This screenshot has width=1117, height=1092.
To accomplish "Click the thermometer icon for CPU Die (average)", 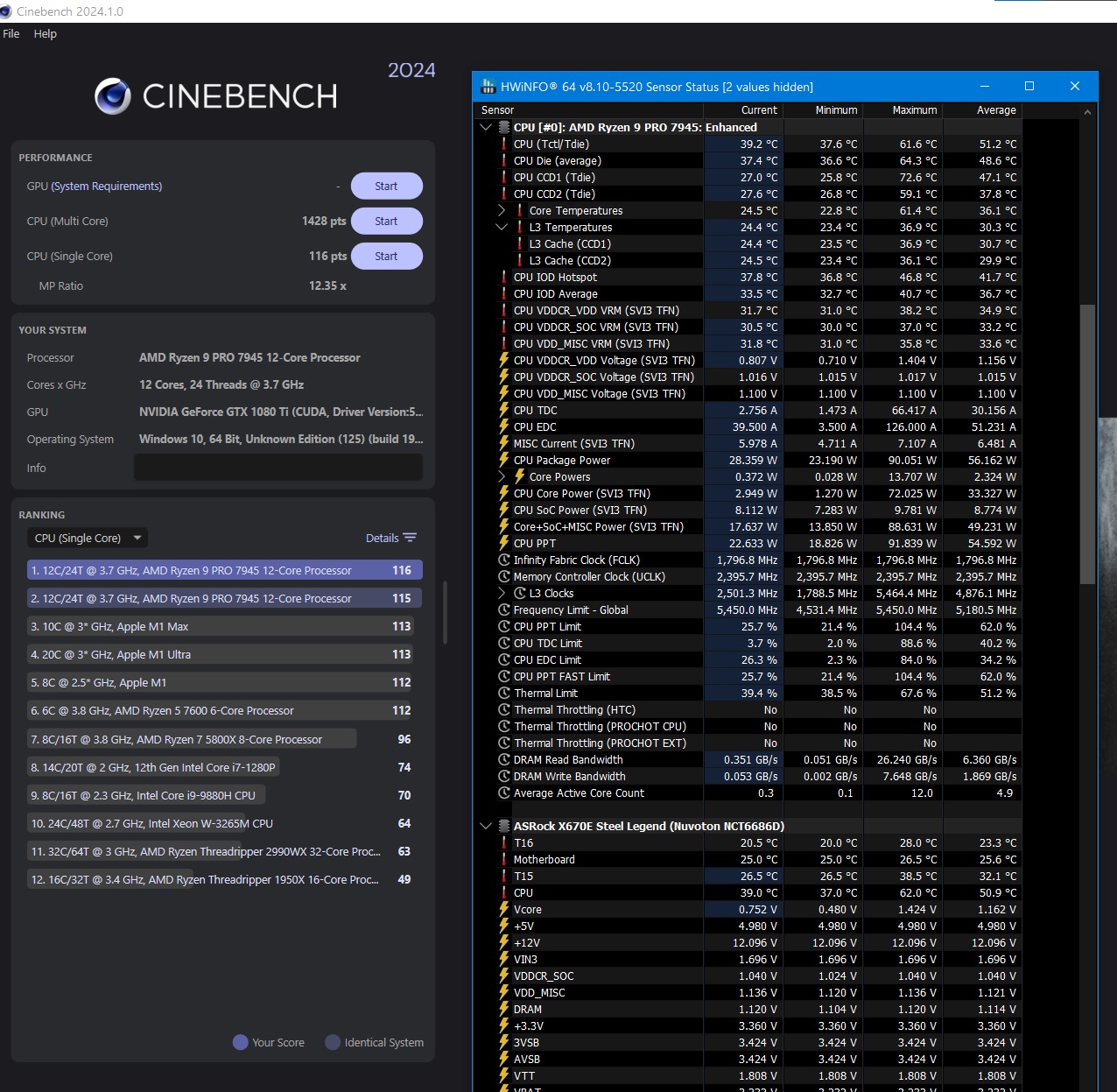I will [x=504, y=160].
